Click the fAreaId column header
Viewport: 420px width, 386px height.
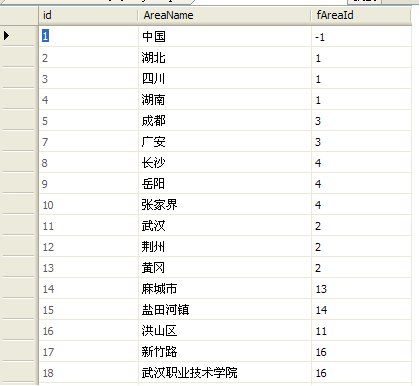click(x=361, y=15)
